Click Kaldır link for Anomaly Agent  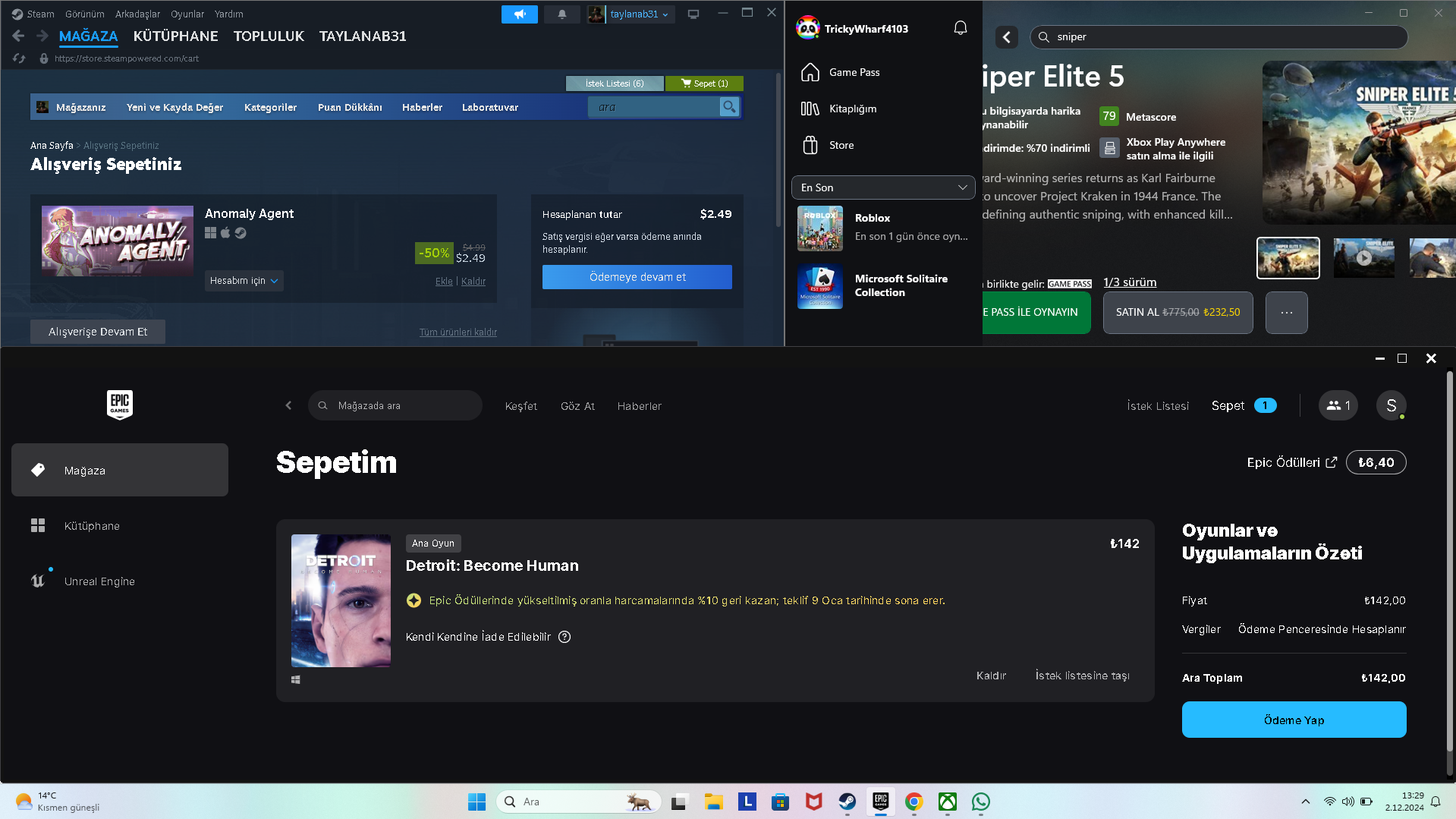(473, 282)
